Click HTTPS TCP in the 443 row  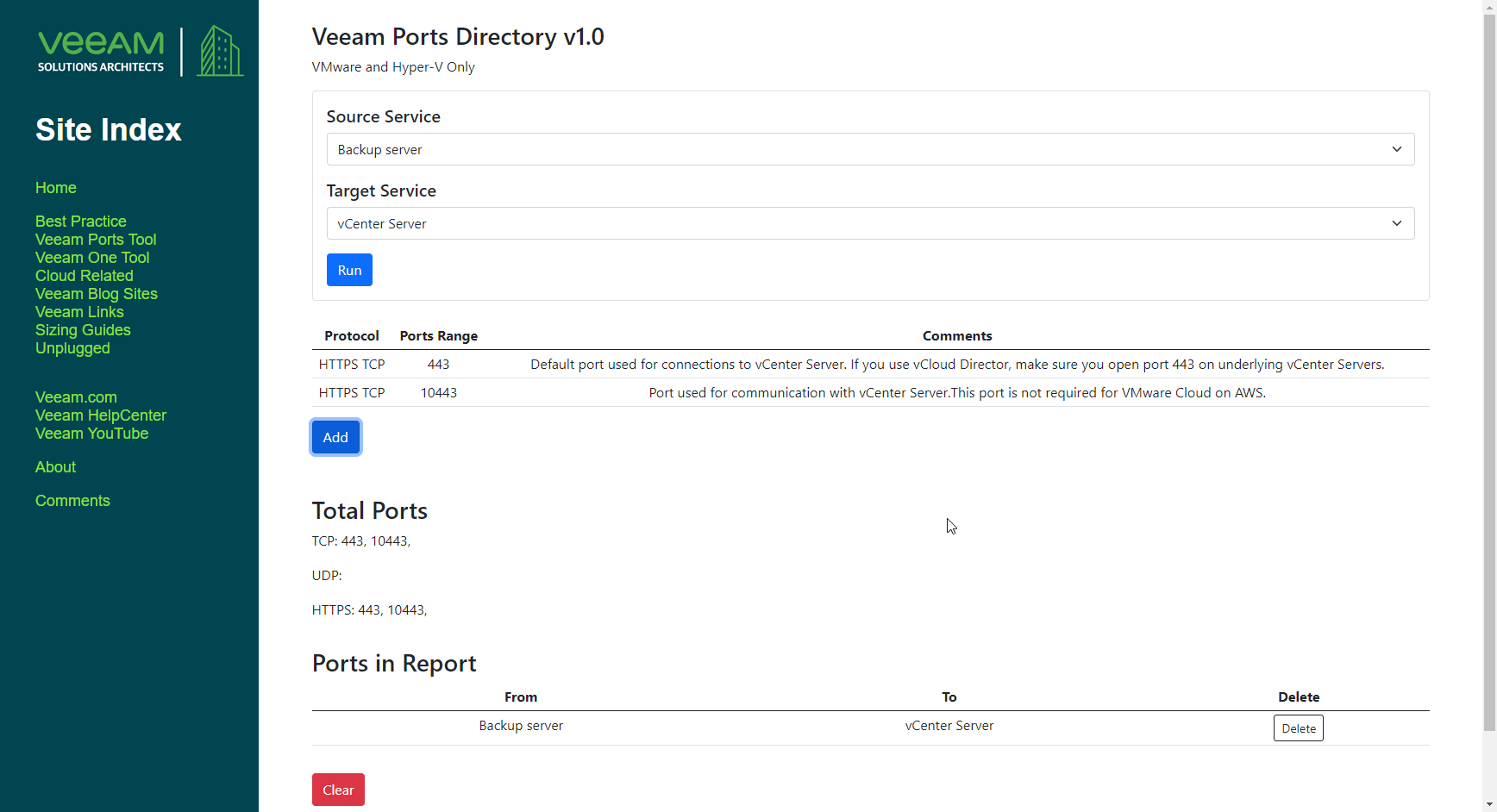click(x=352, y=365)
